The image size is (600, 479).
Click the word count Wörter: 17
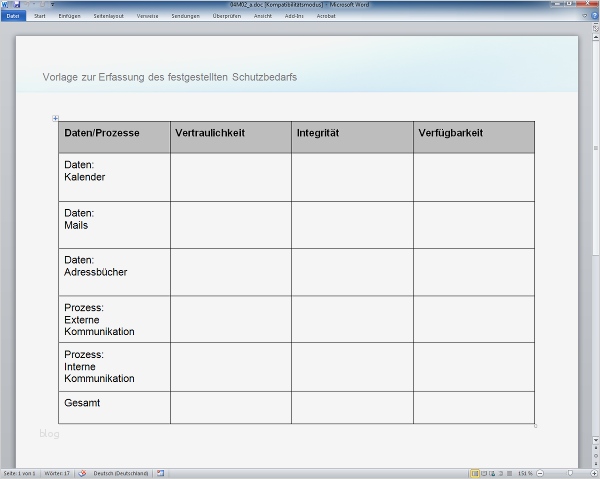[x=57, y=474]
